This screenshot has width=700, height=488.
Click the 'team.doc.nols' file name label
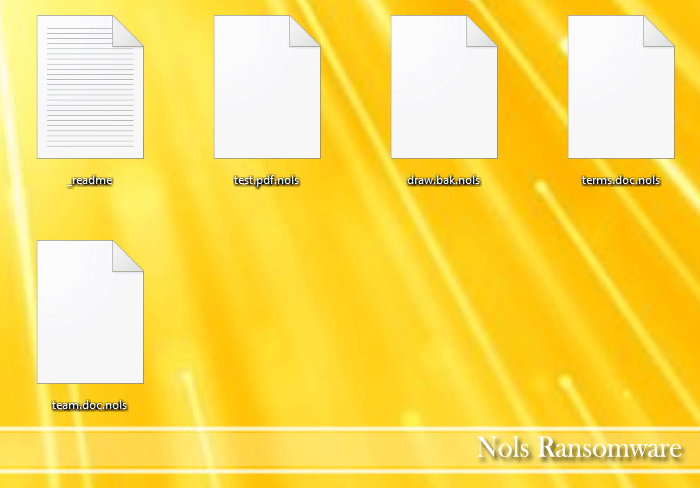(90, 405)
